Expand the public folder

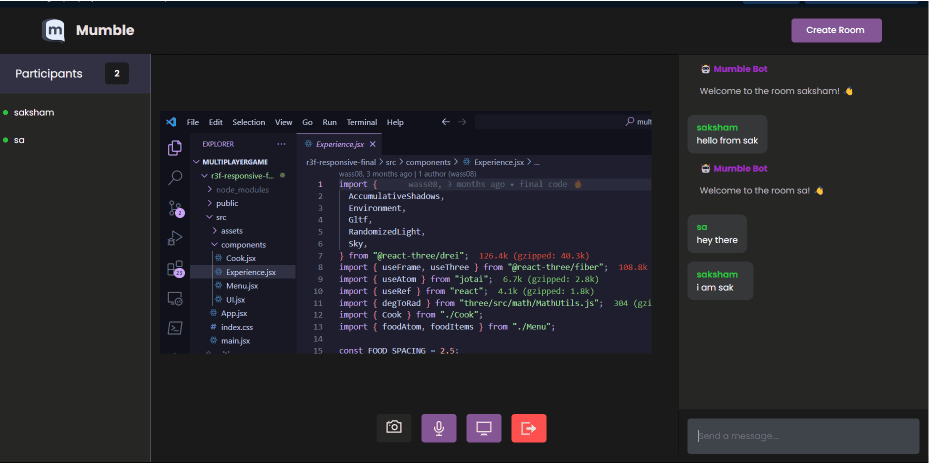click(227, 204)
